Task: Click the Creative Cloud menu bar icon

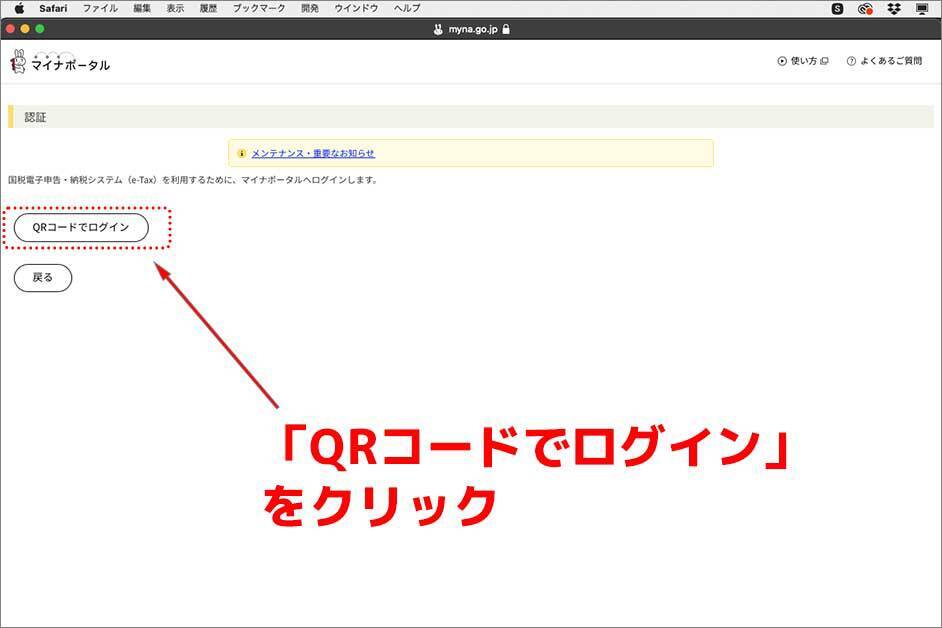Action: tap(865, 8)
